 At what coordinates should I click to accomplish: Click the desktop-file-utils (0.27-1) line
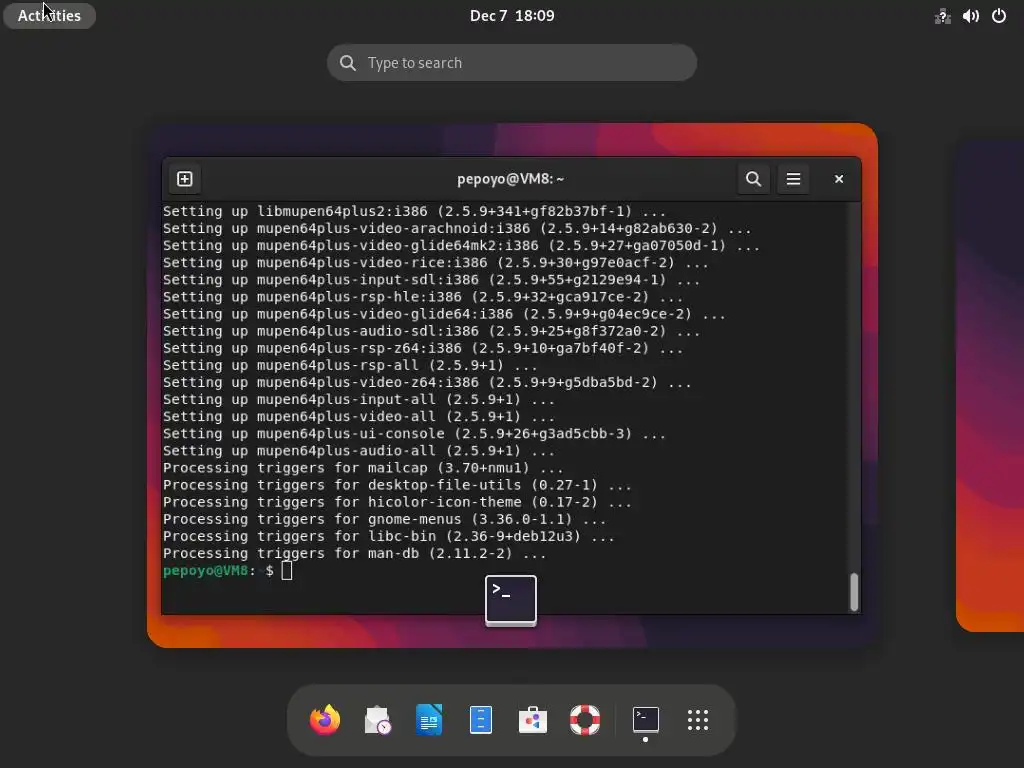pos(397,485)
